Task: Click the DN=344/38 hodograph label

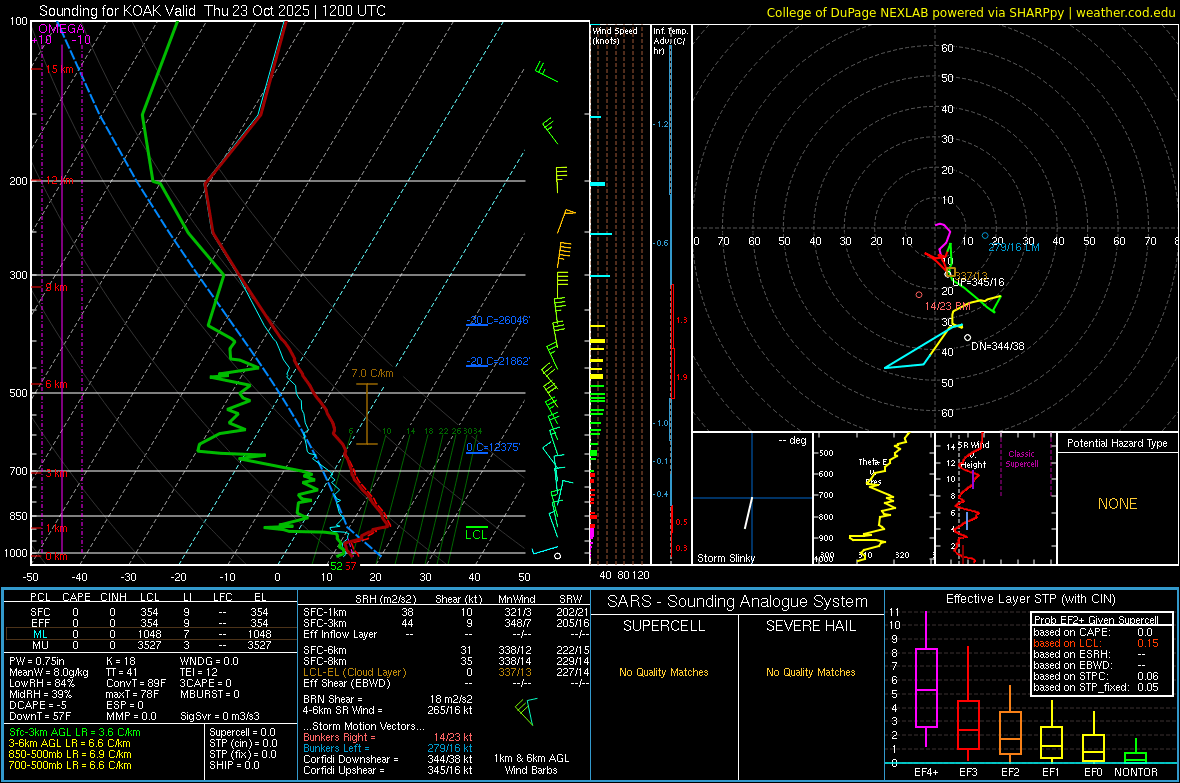Action: click(997, 346)
